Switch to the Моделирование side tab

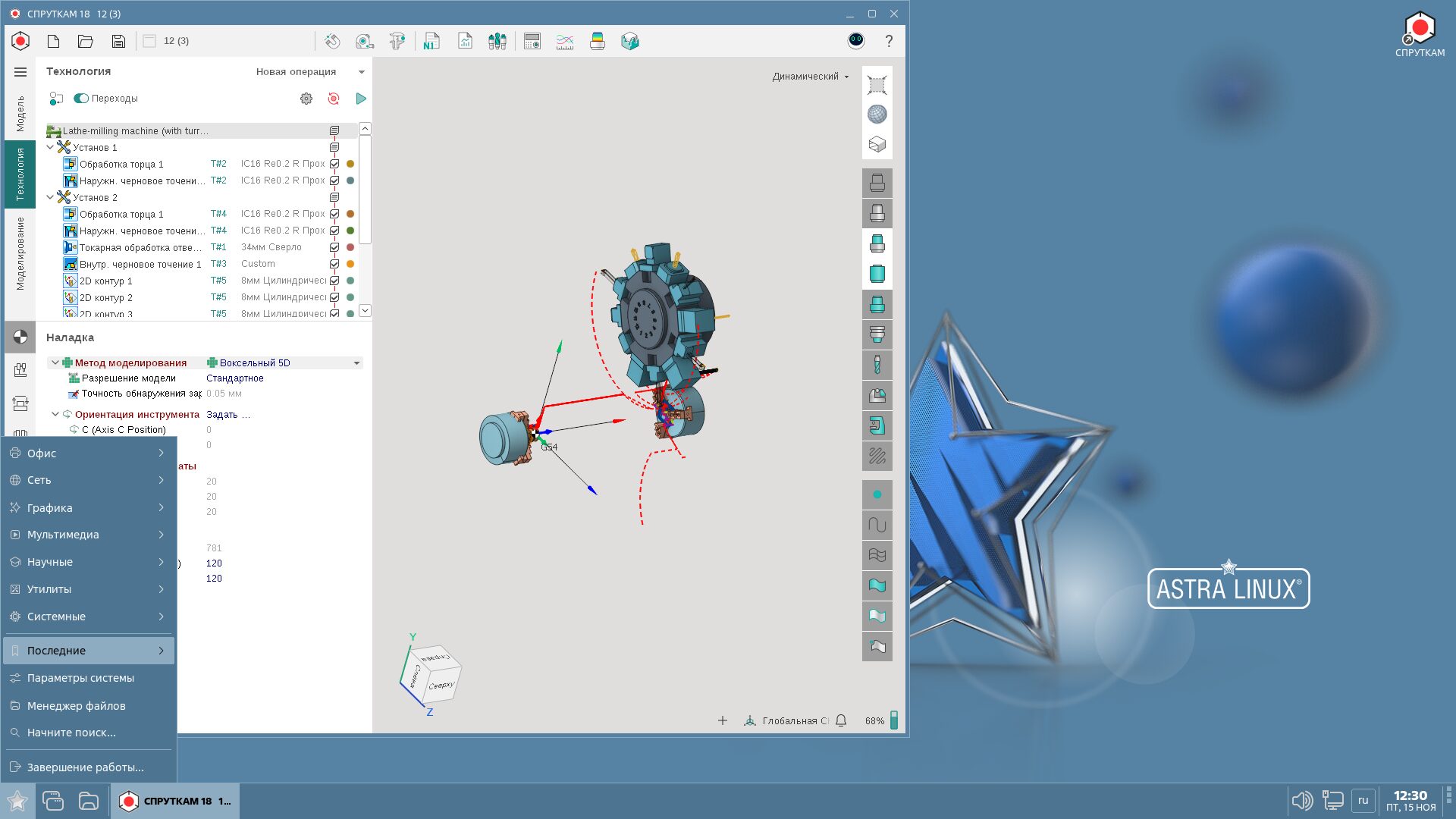tap(20, 253)
